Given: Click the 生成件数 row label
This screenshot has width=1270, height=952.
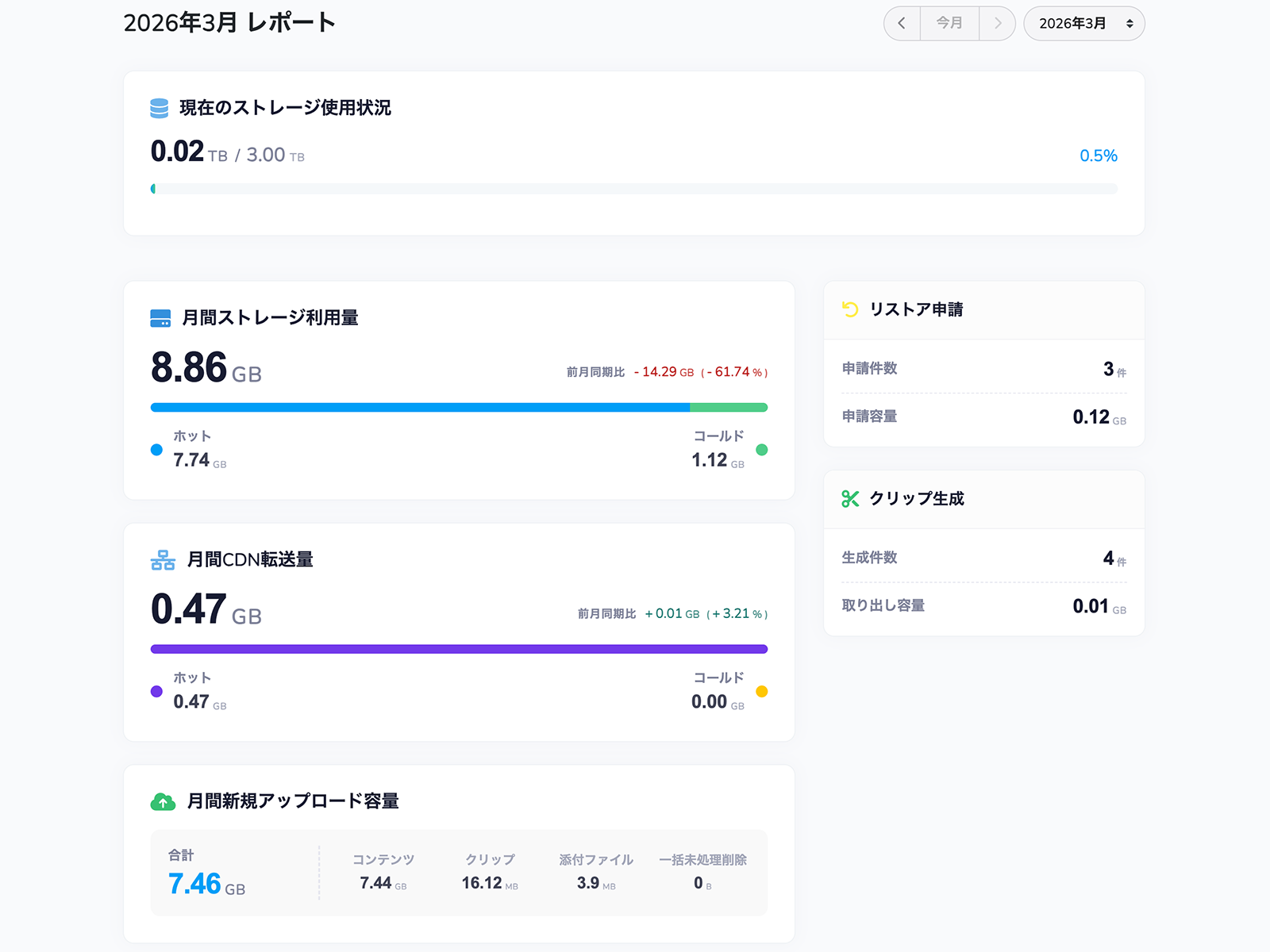Looking at the screenshot, I should tap(870, 558).
